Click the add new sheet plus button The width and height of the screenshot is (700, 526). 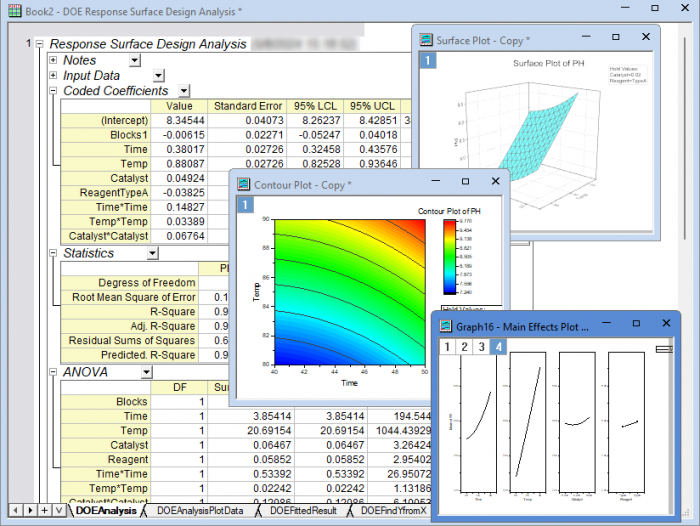tap(45, 511)
